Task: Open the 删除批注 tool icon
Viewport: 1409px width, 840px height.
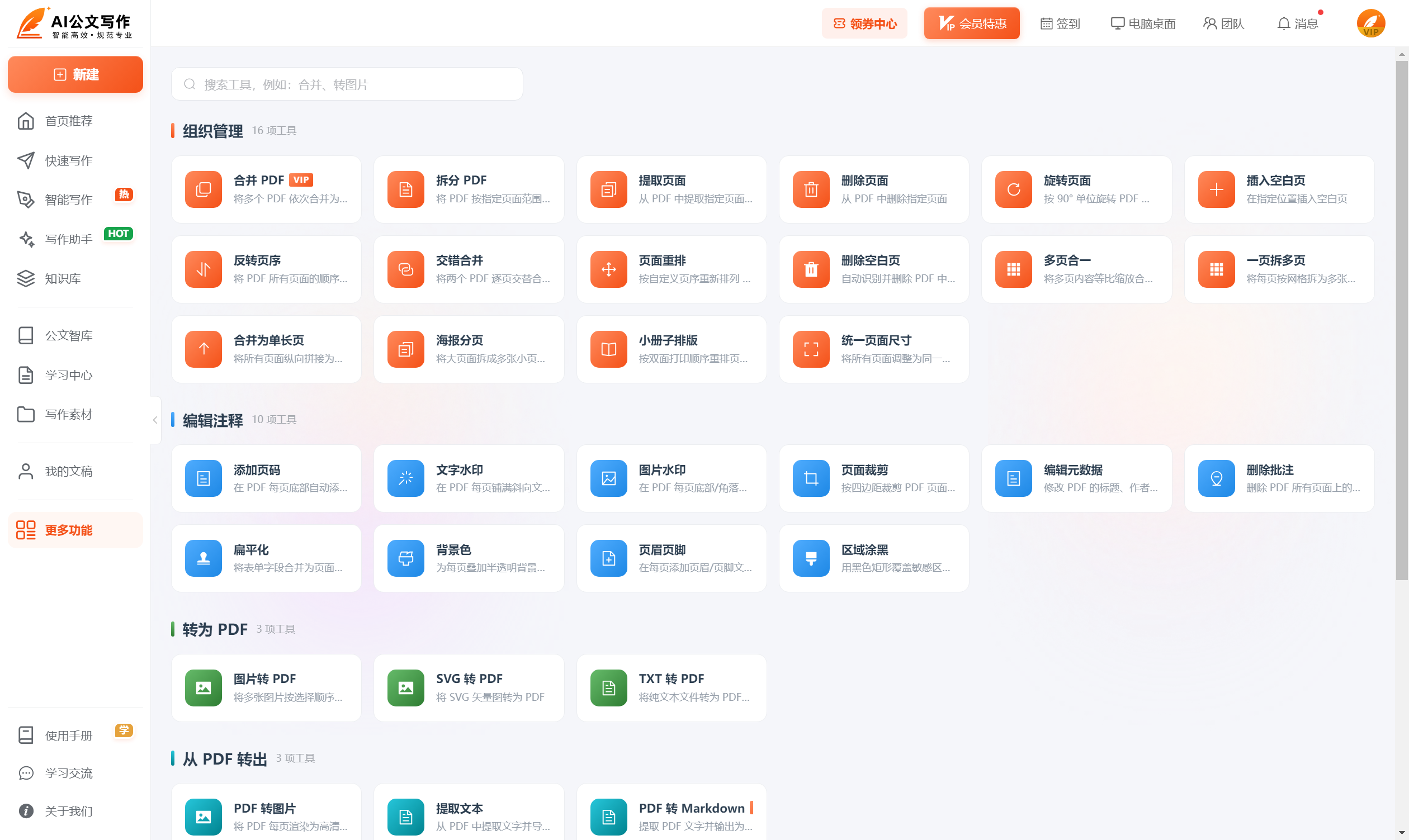Action: click(x=1216, y=478)
